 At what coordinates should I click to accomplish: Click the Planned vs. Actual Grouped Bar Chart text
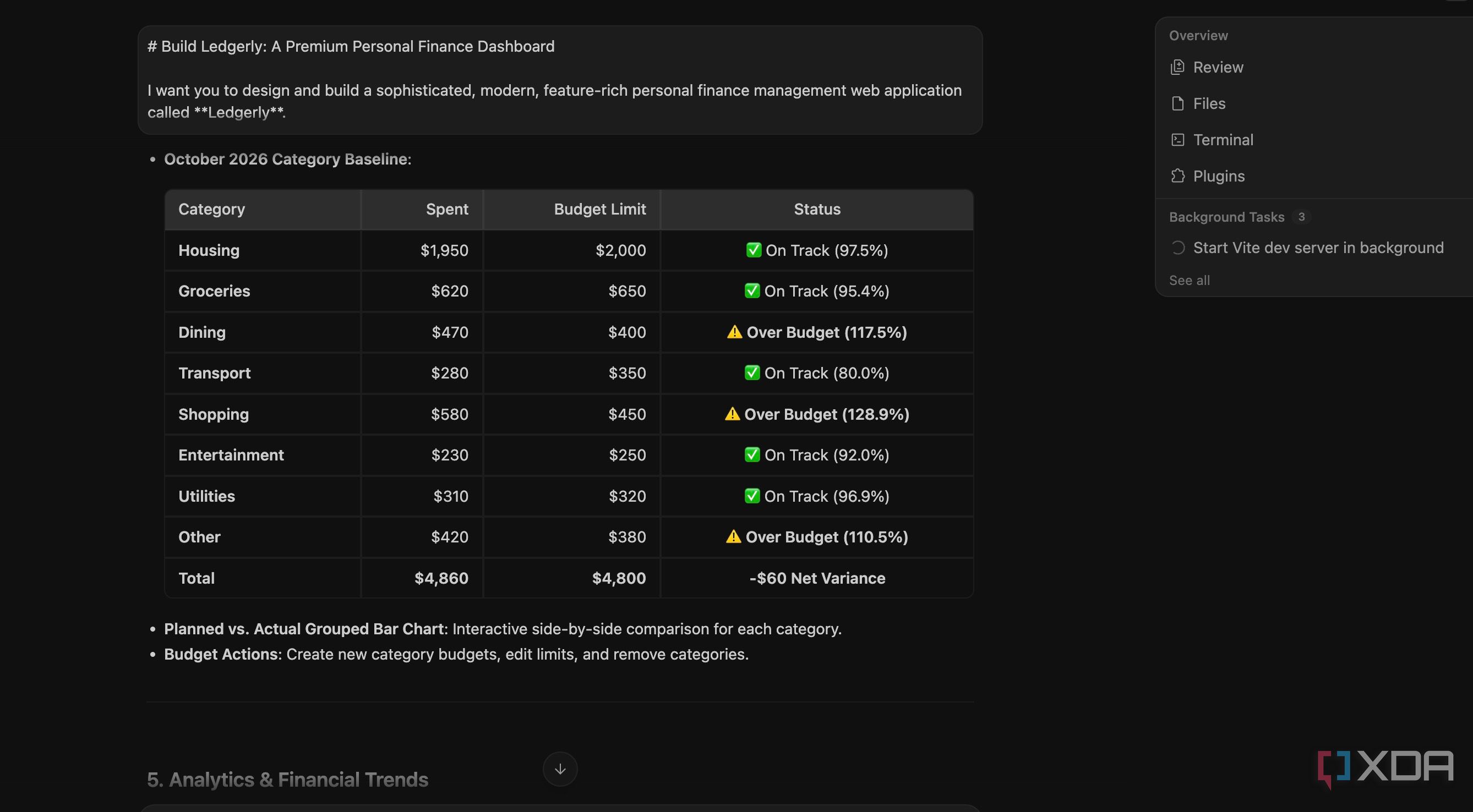(x=304, y=629)
